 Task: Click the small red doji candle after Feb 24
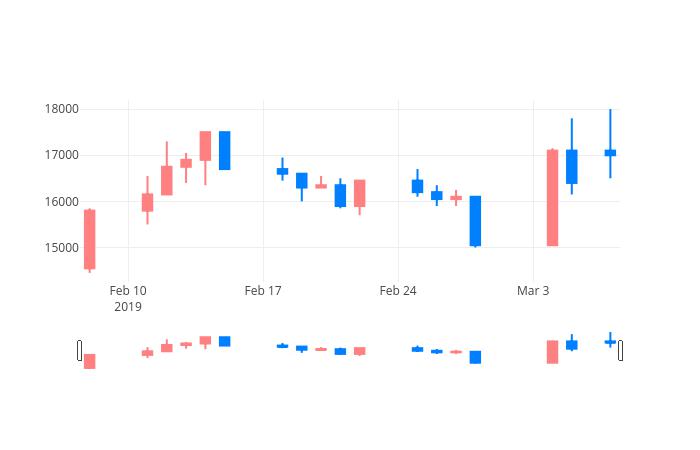[456, 198]
